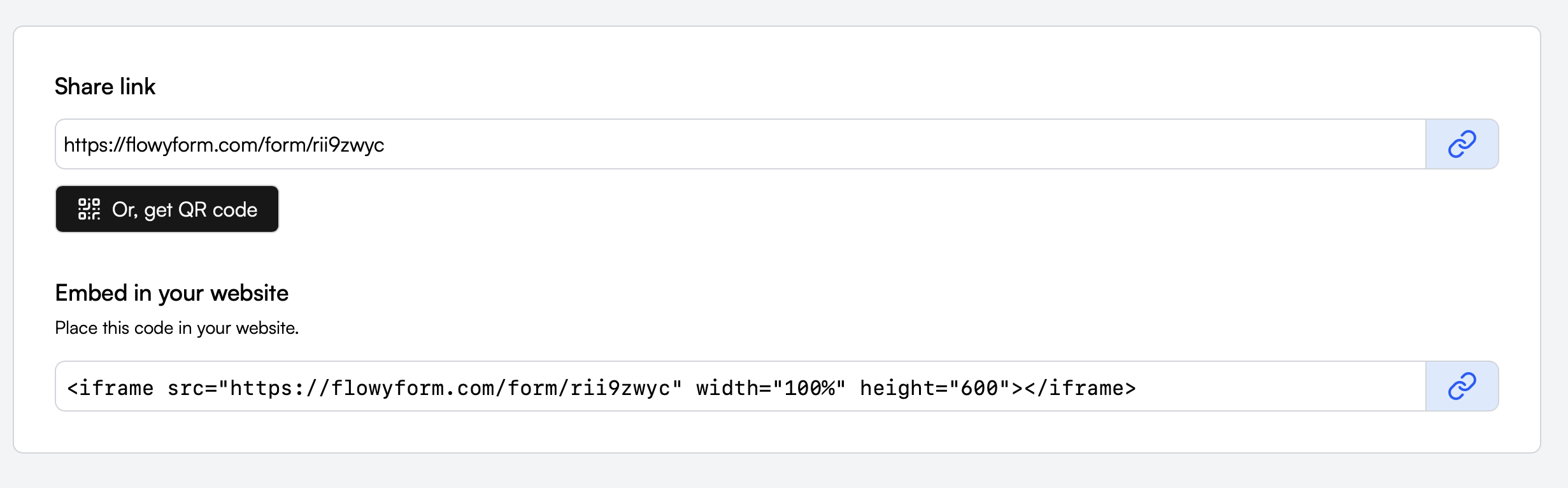Click the https://flowyform.com/form/rii9zwyc link text
Screen dimensions: 1568x488
click(223, 144)
